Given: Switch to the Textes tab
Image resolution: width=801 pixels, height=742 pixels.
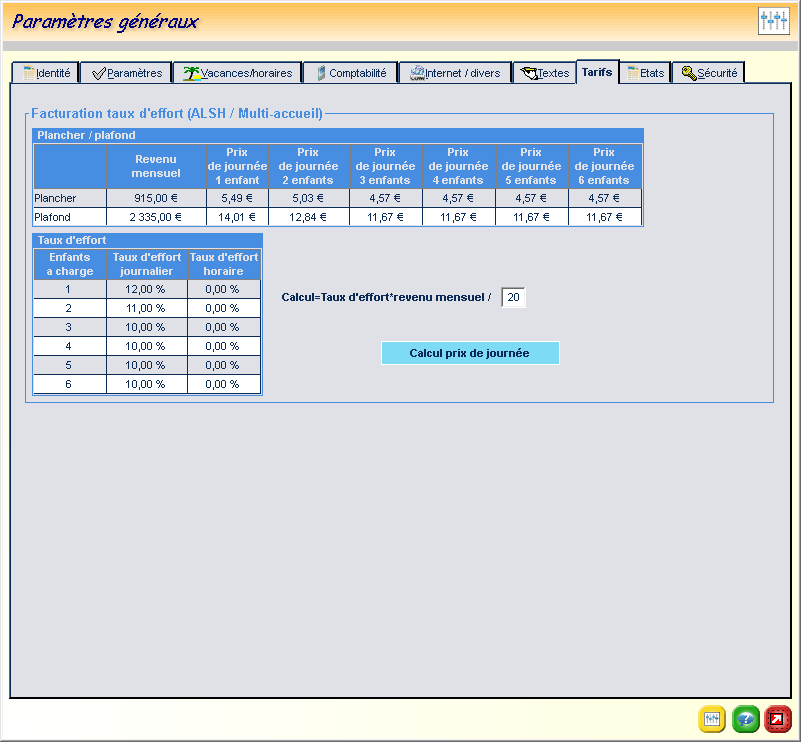Looking at the screenshot, I should (544, 73).
